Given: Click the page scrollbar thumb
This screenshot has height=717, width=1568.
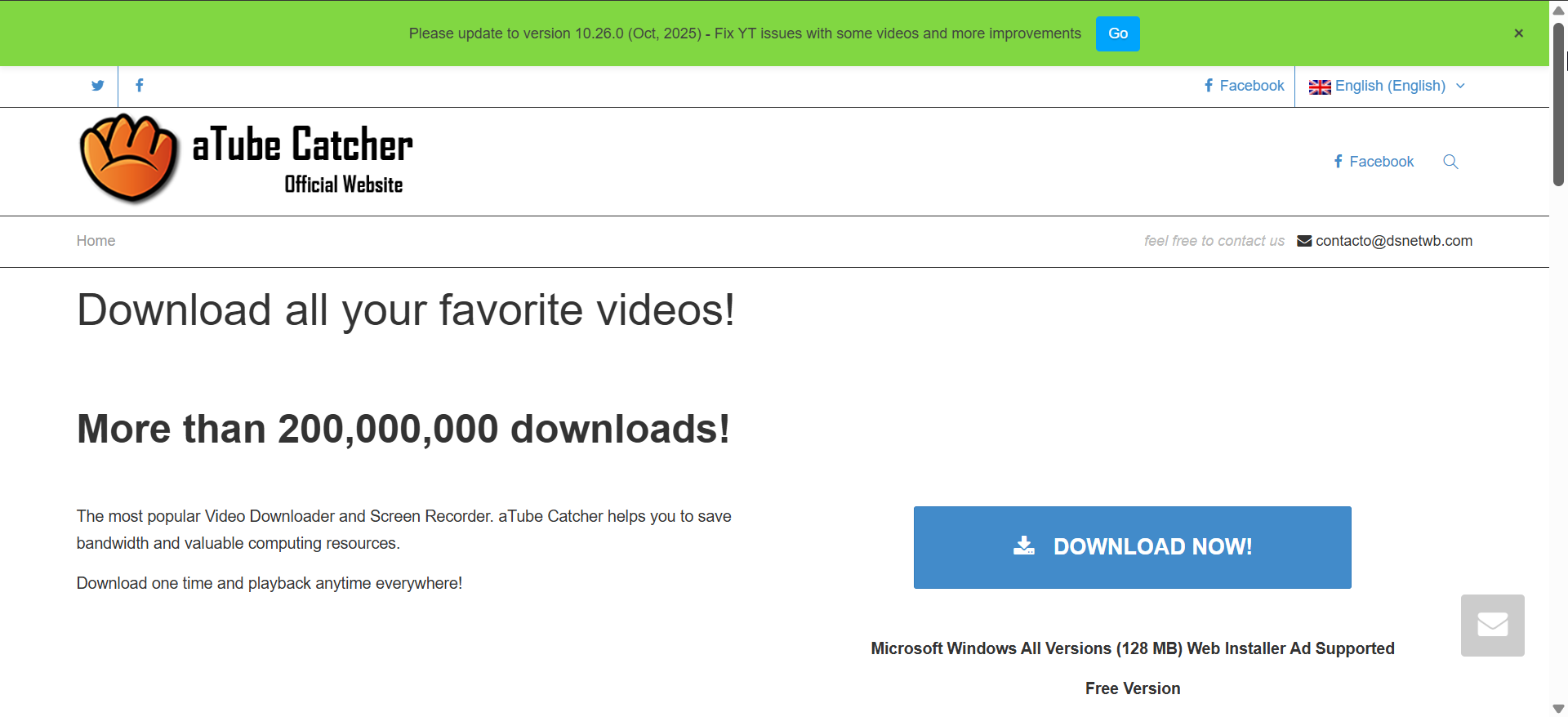Looking at the screenshot, I should 1558,105.
